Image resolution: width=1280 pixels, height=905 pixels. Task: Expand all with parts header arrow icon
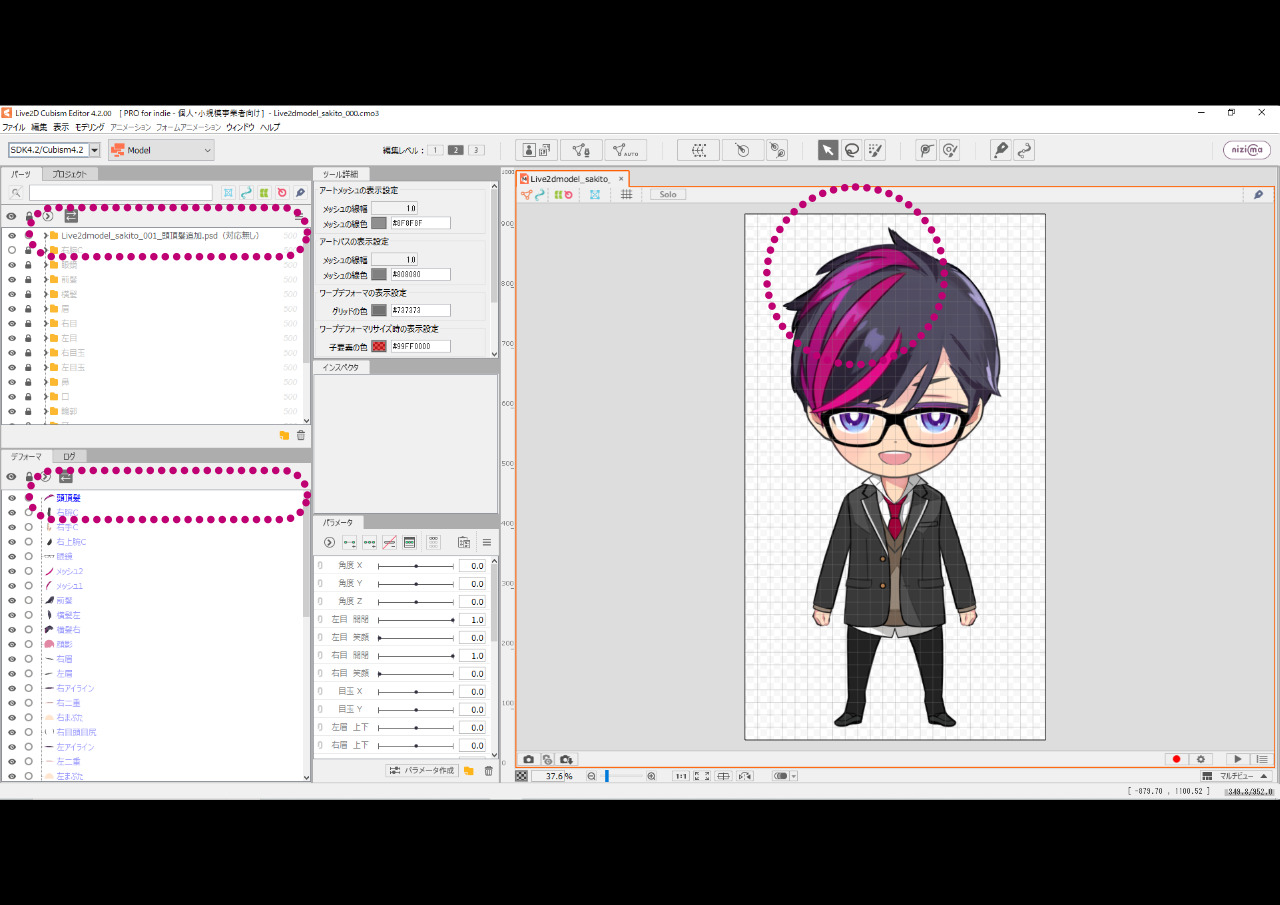[x=47, y=216]
